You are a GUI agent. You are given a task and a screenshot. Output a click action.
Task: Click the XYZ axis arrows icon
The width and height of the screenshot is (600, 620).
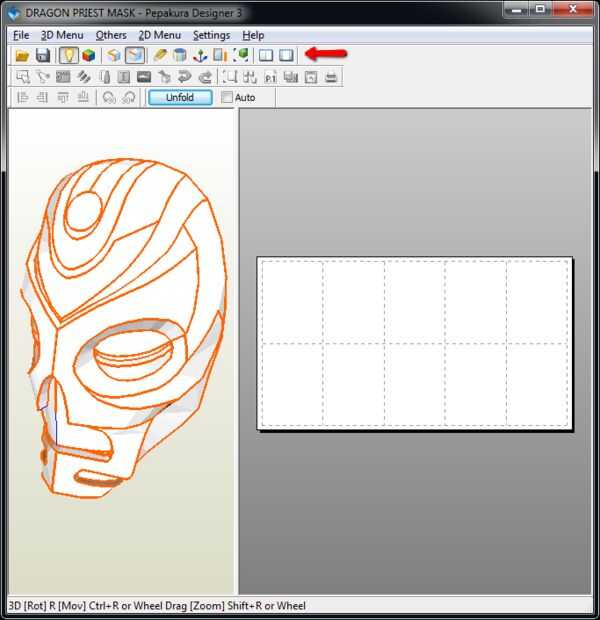[x=200, y=55]
